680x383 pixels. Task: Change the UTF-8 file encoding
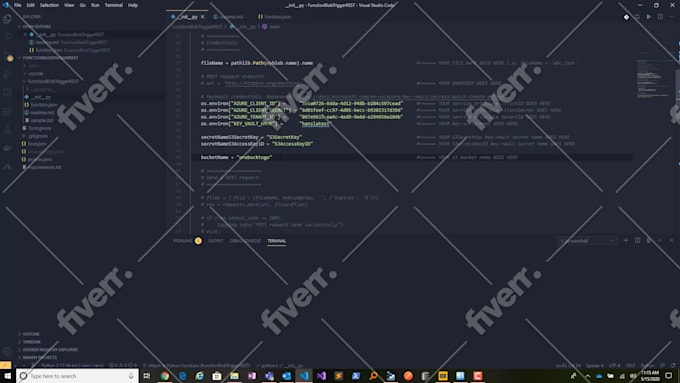click(x=615, y=365)
